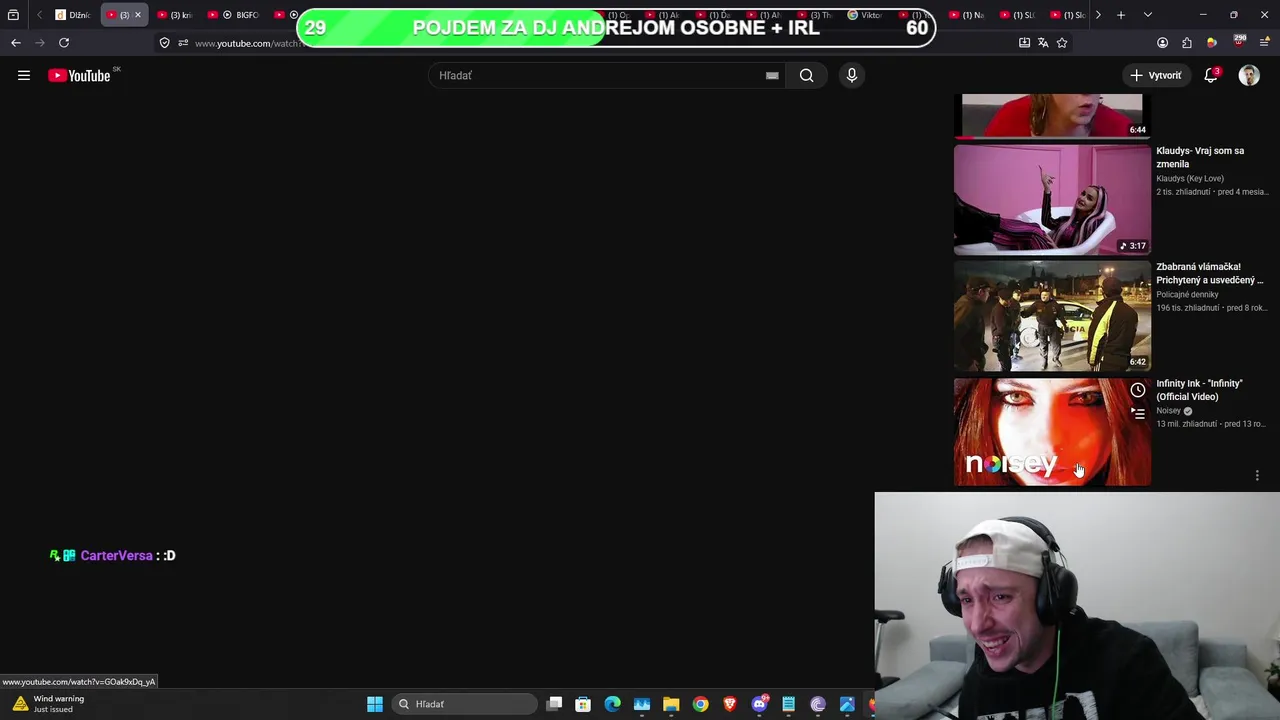The image size is (1280, 720).
Task: Open Brave browser from the taskbar
Action: click(x=730, y=704)
